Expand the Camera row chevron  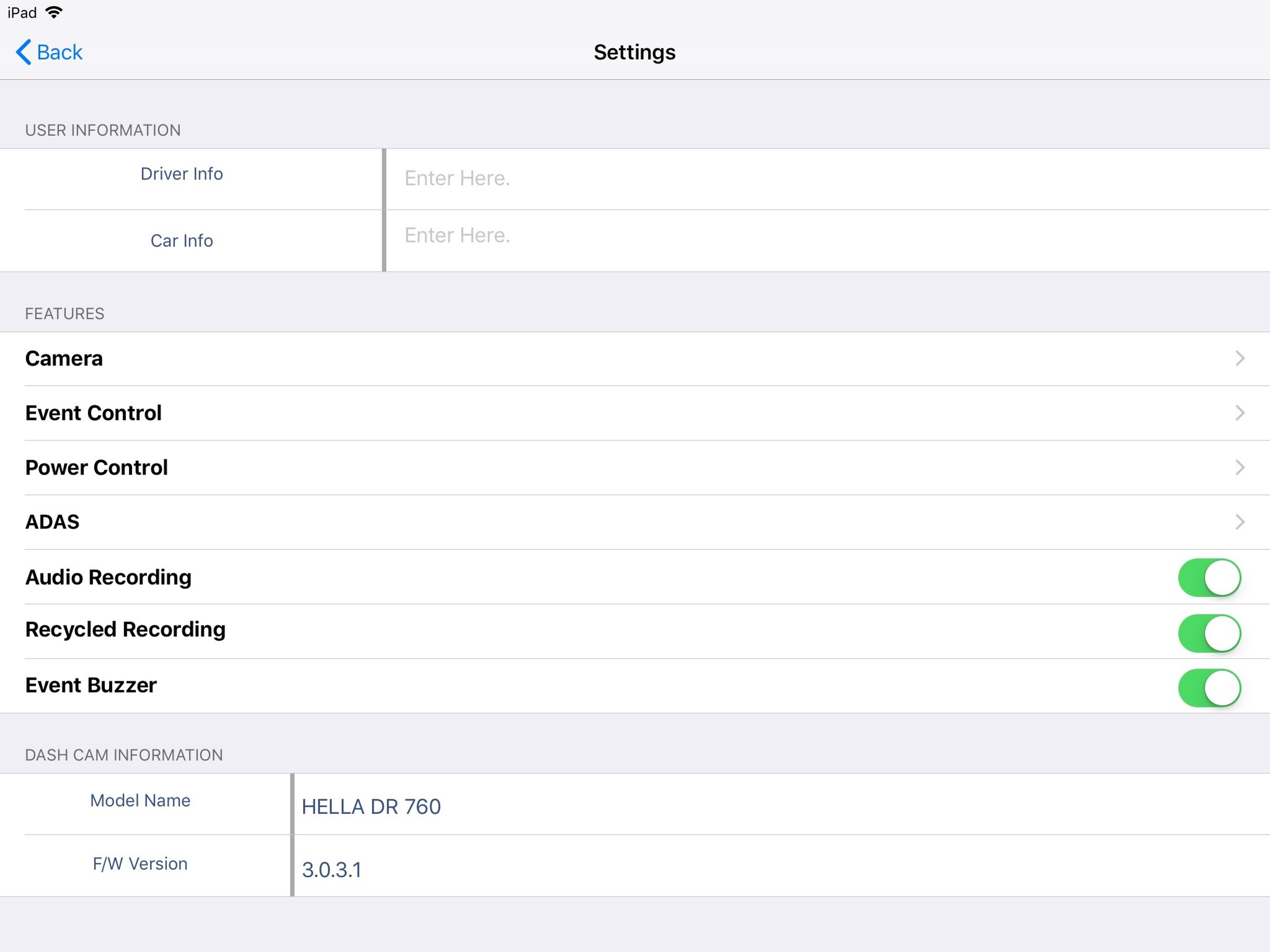tap(1240, 358)
